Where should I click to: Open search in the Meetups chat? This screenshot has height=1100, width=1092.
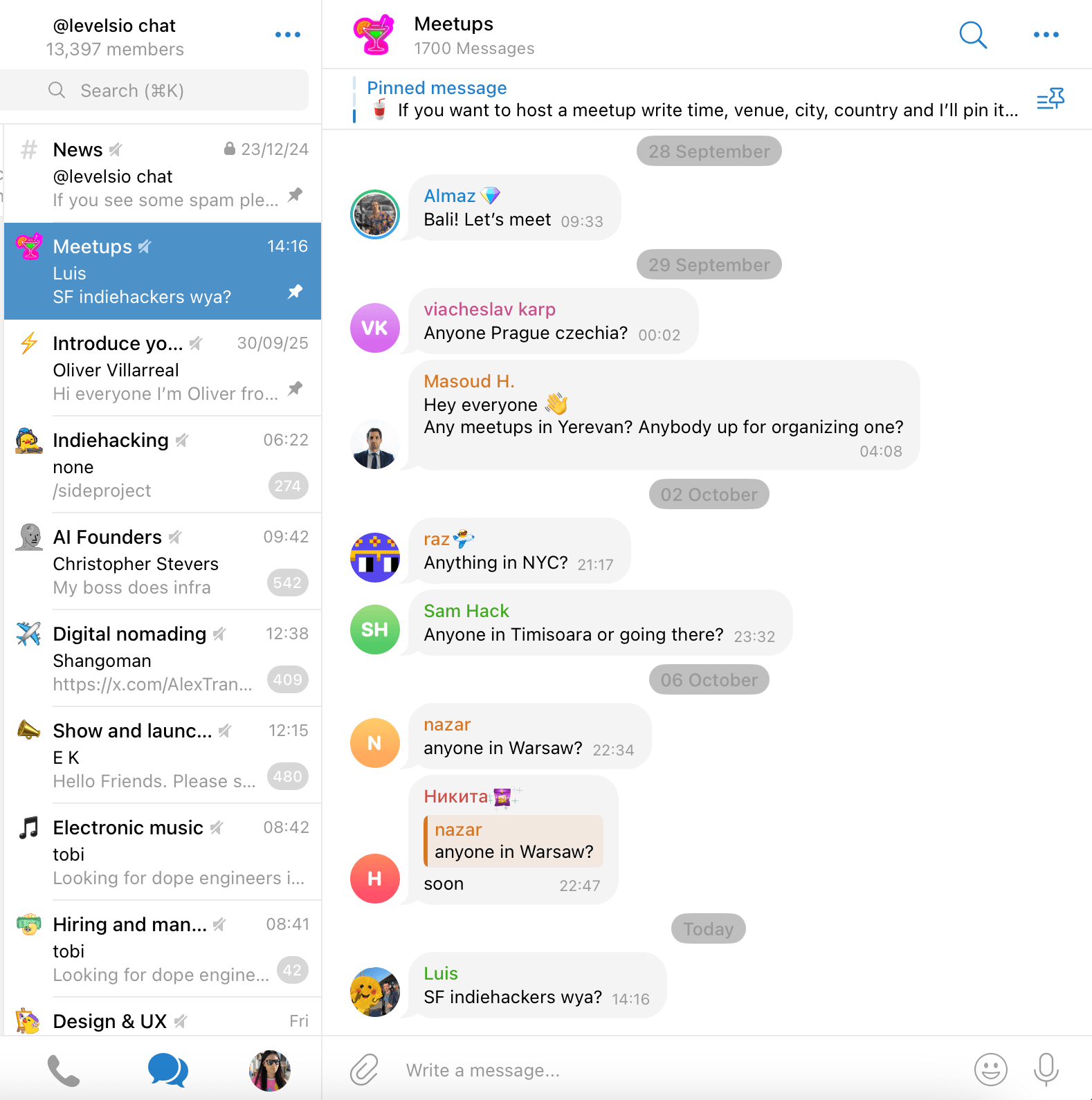pos(973,35)
